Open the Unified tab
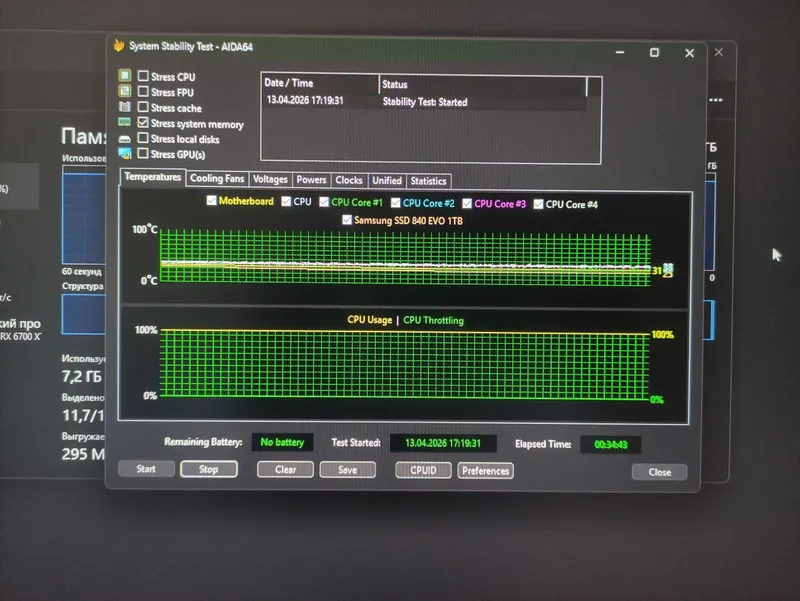The width and height of the screenshot is (800, 601). click(387, 181)
